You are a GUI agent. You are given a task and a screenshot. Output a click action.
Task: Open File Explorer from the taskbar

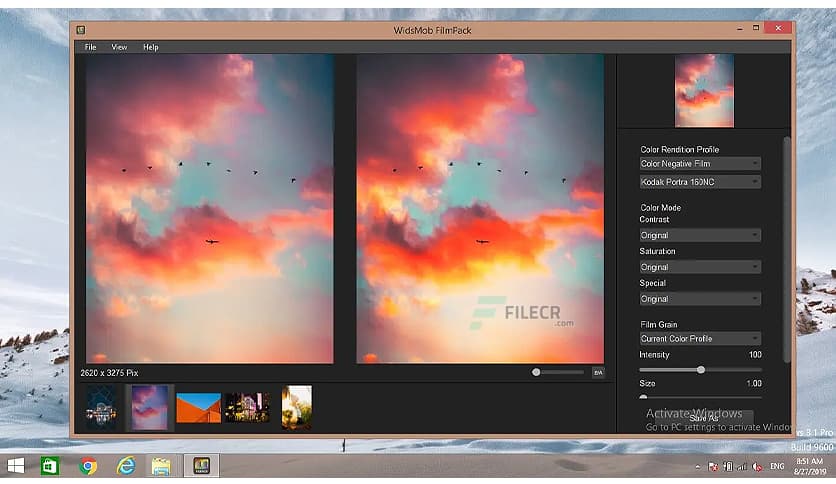tap(161, 466)
